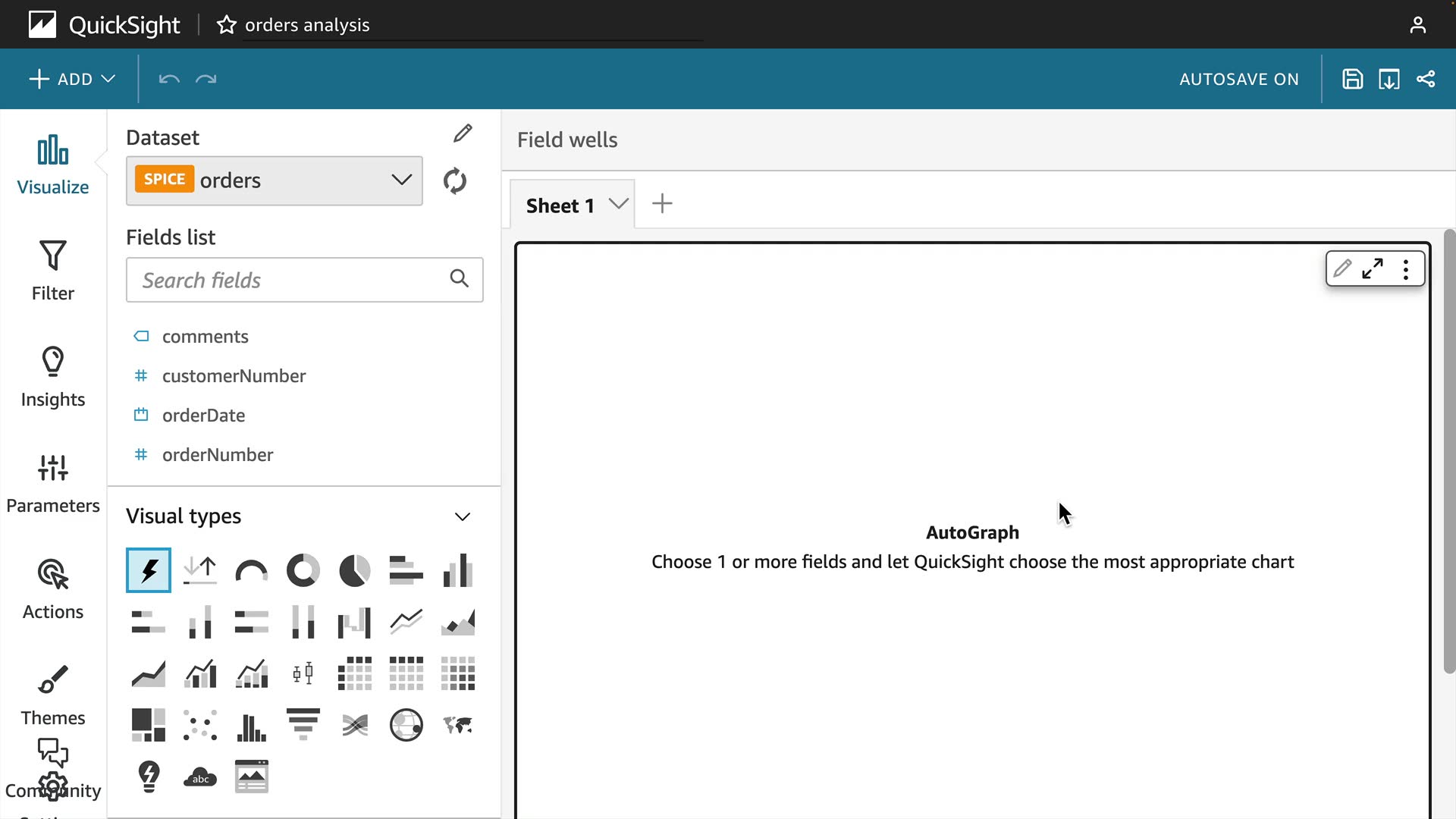Open the orders dataset dropdown
This screenshot has height=819, width=1456.
coord(275,180)
